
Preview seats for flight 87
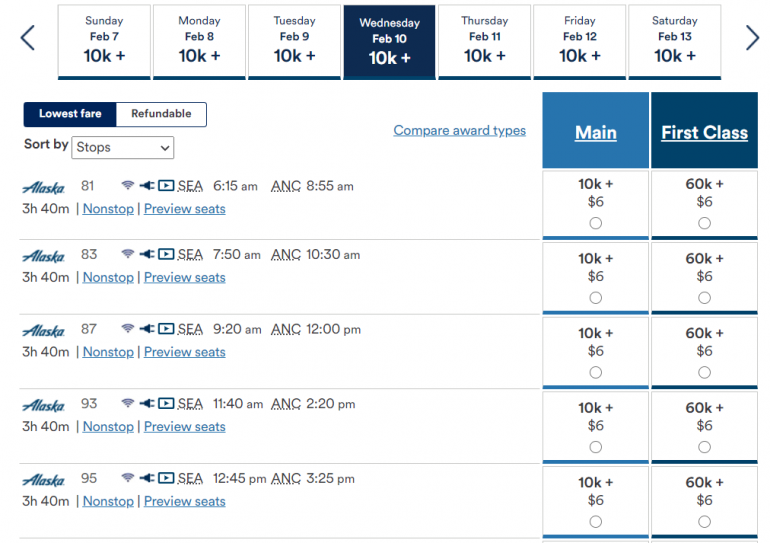[185, 352]
